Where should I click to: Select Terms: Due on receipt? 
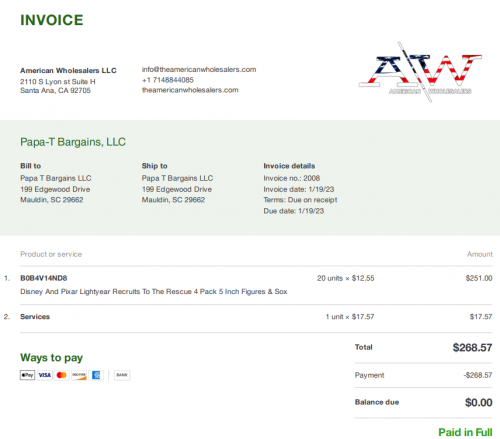[x=300, y=200]
